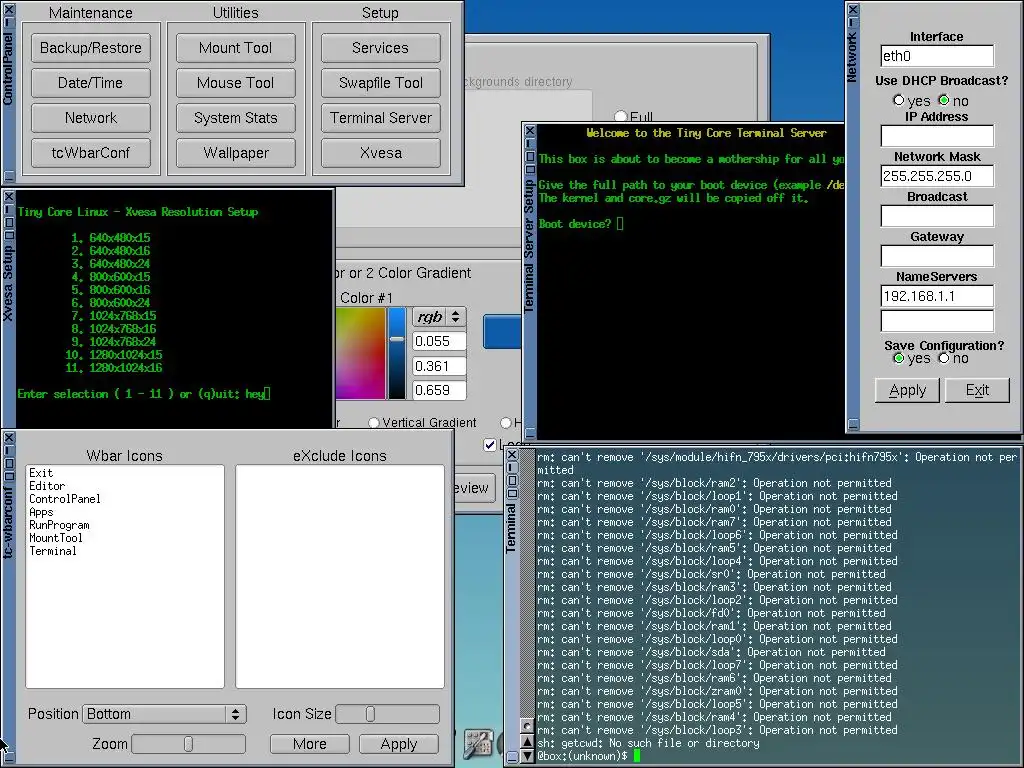Click the hue color gradient box
The width and height of the screenshot is (1024, 768).
pos(360,353)
